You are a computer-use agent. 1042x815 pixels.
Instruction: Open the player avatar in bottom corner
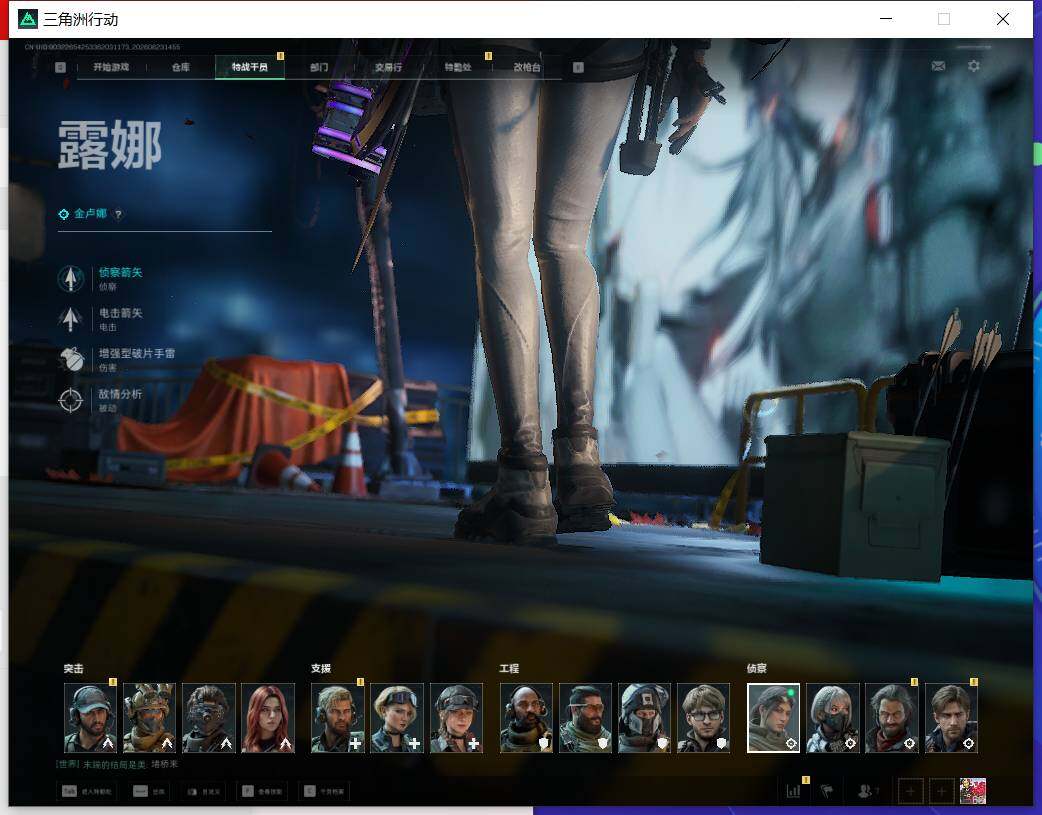tap(973, 791)
